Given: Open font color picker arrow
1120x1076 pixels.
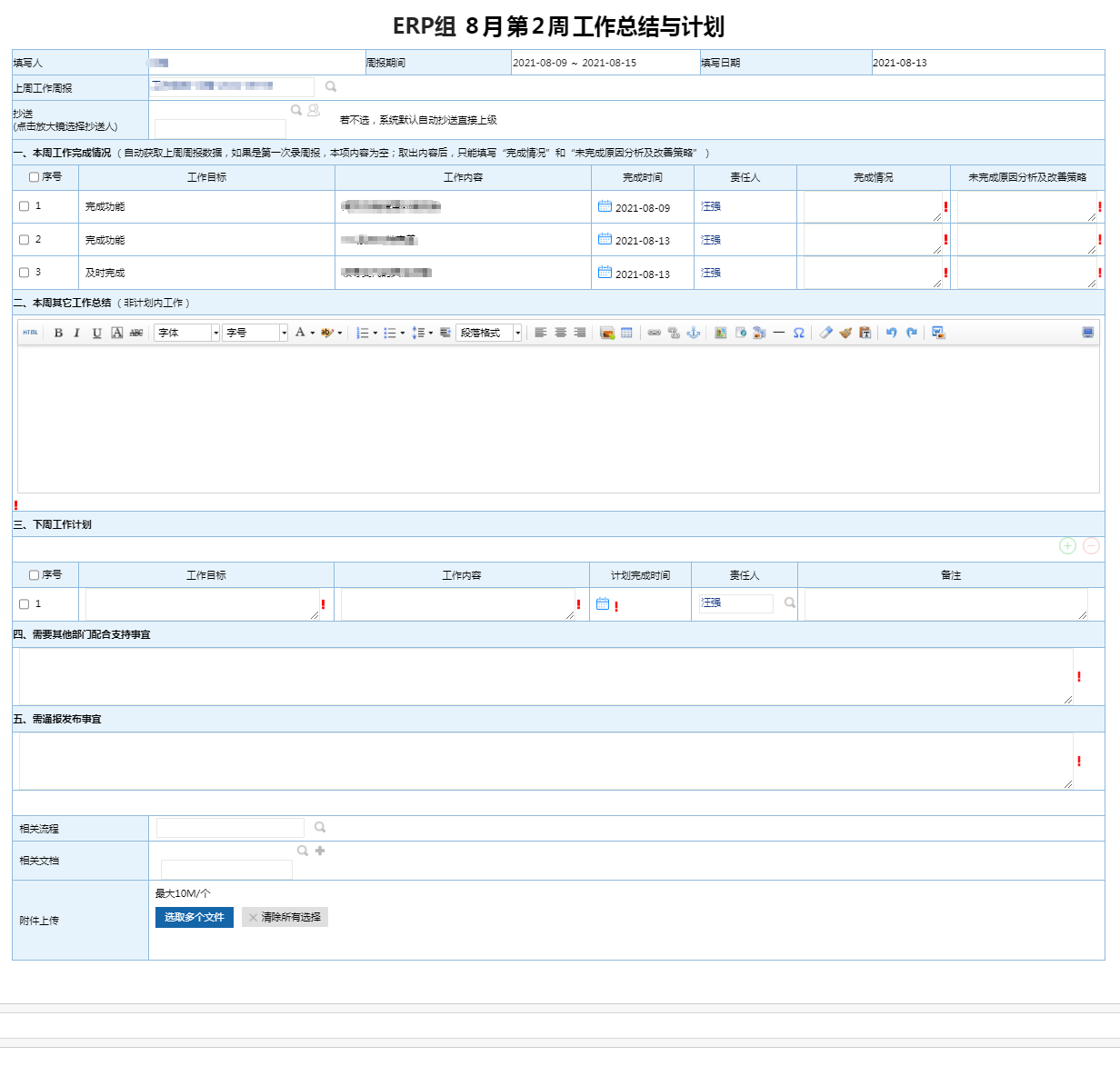Looking at the screenshot, I should (x=312, y=333).
